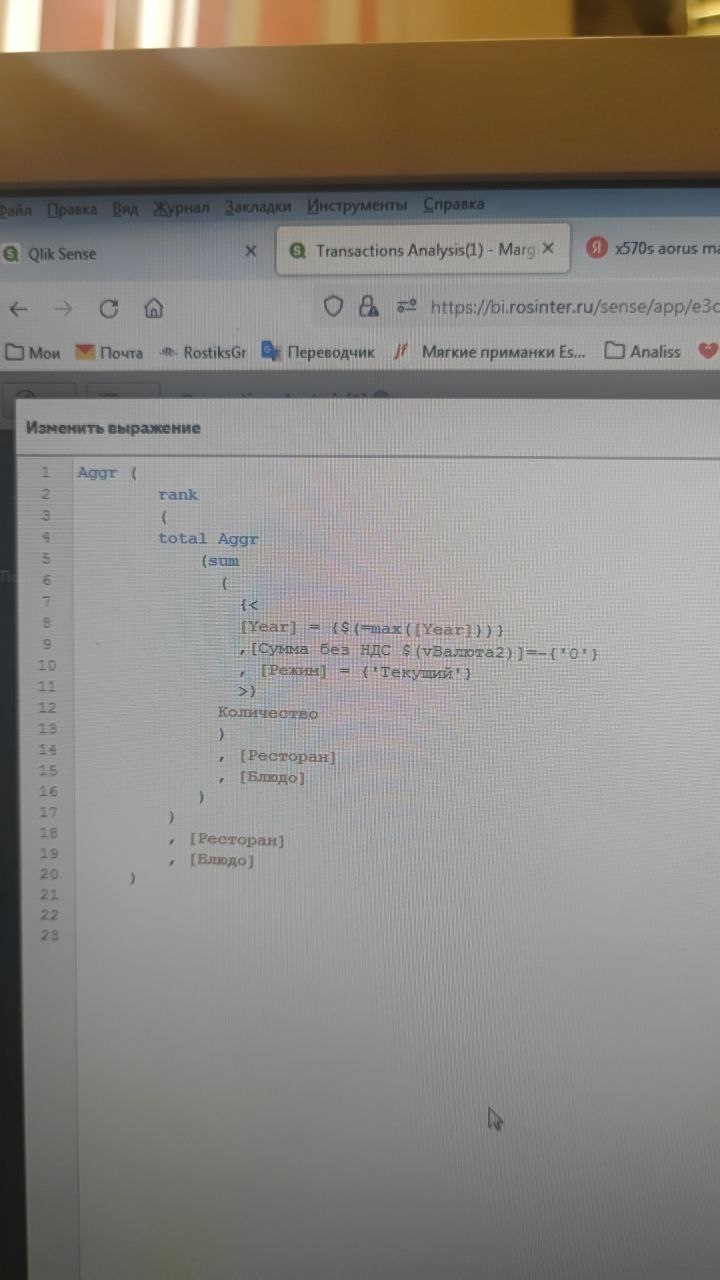Click line number 23 in the gutter
The height and width of the screenshot is (1280, 720).
click(x=49, y=936)
